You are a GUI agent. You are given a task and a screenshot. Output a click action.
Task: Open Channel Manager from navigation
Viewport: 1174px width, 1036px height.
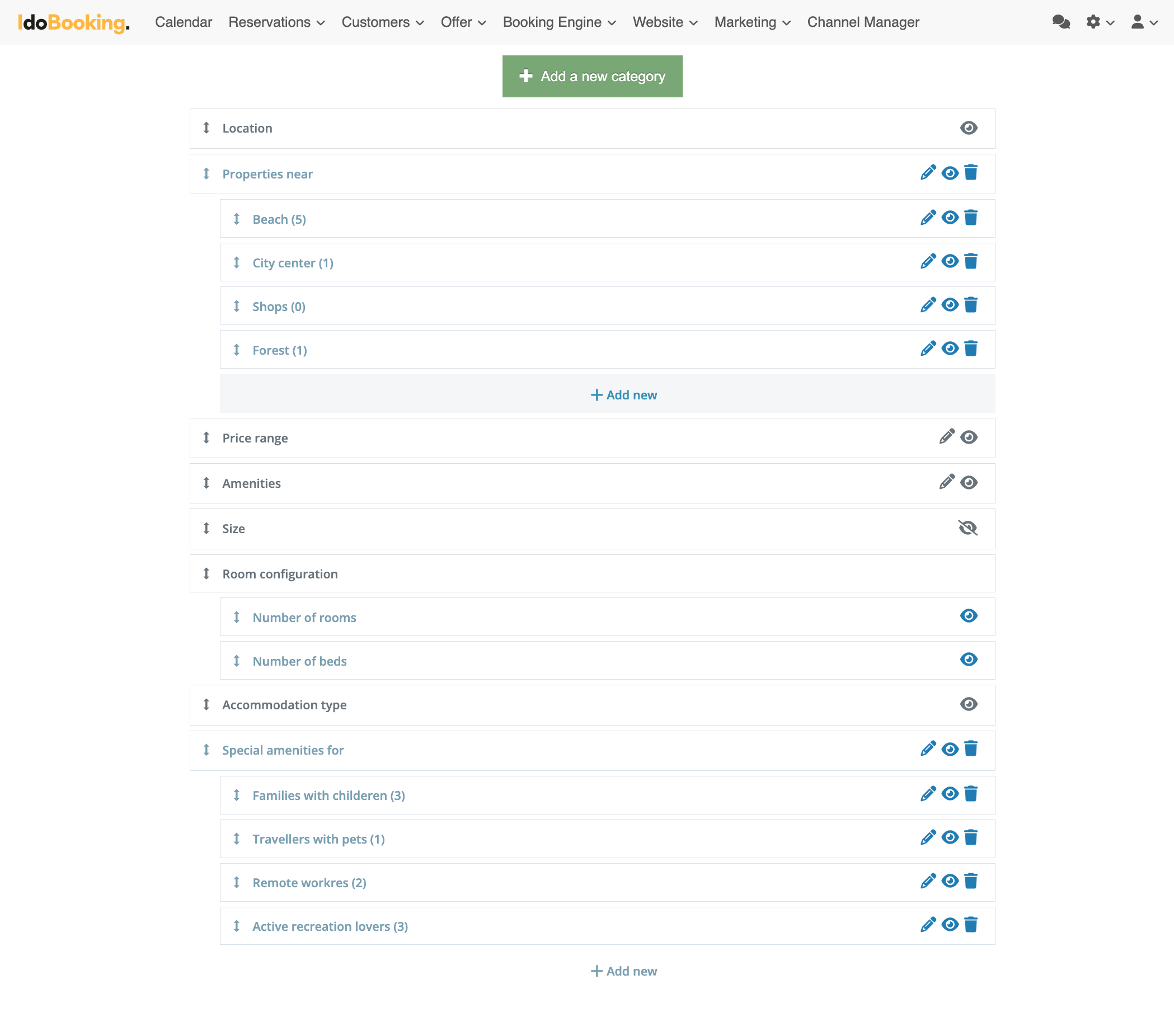point(863,22)
